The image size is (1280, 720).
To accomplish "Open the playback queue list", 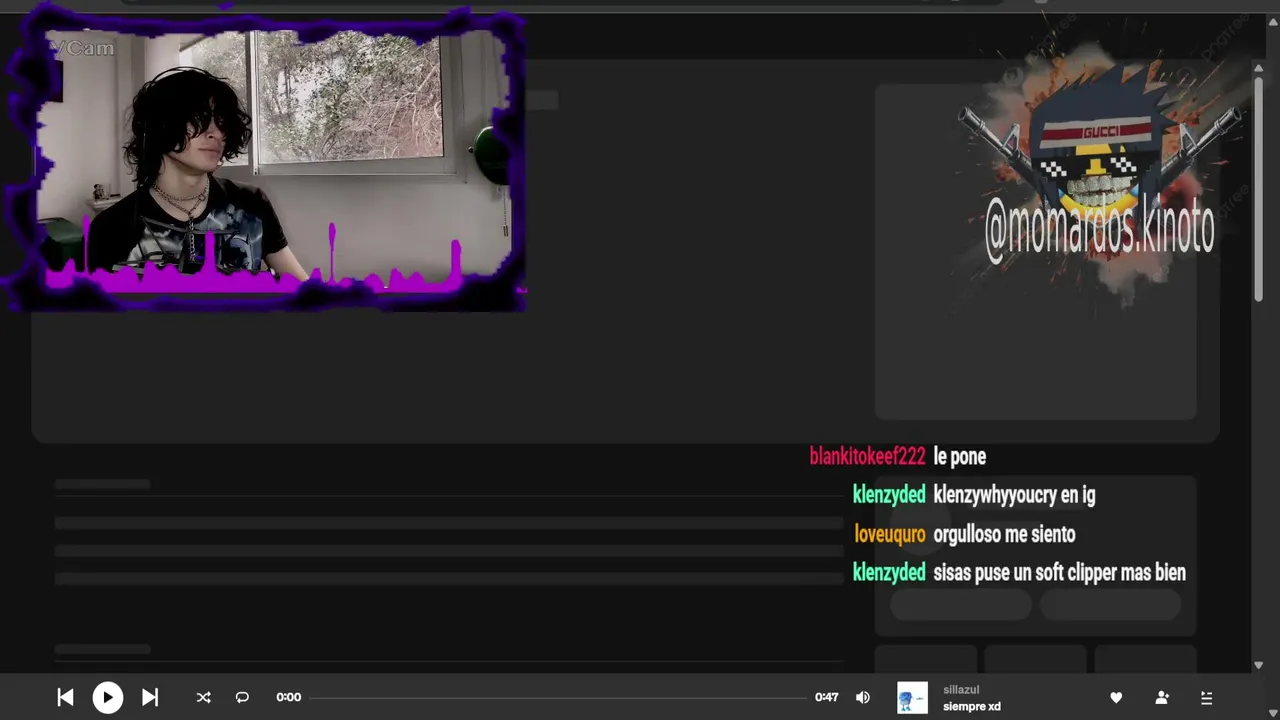I will [1206, 697].
